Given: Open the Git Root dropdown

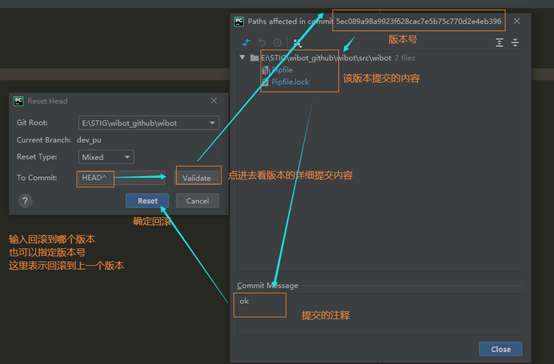Looking at the screenshot, I should (x=148, y=123).
